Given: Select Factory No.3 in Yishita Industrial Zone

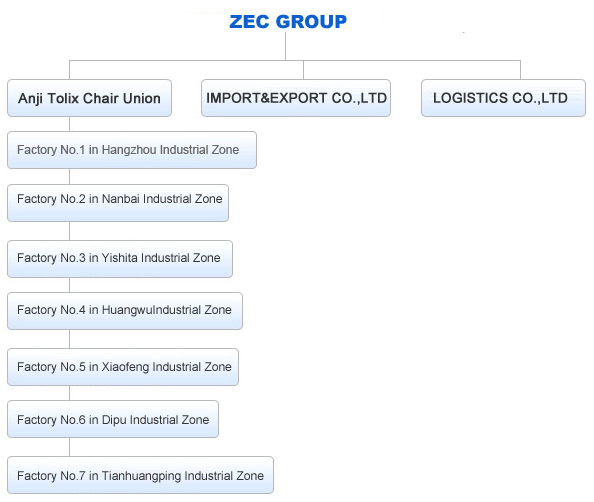Looking at the screenshot, I should [120, 259].
